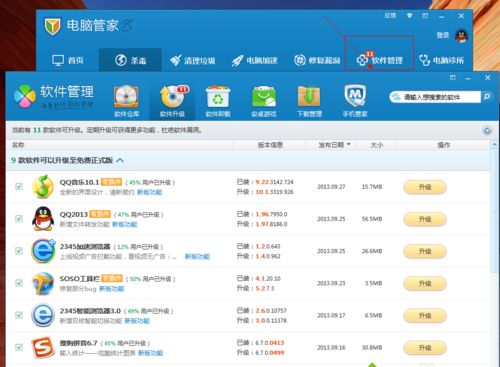Viewport: 500px width, 367px height.
Task: Click 升级 button for QQ音乐10.1
Action: point(425,187)
